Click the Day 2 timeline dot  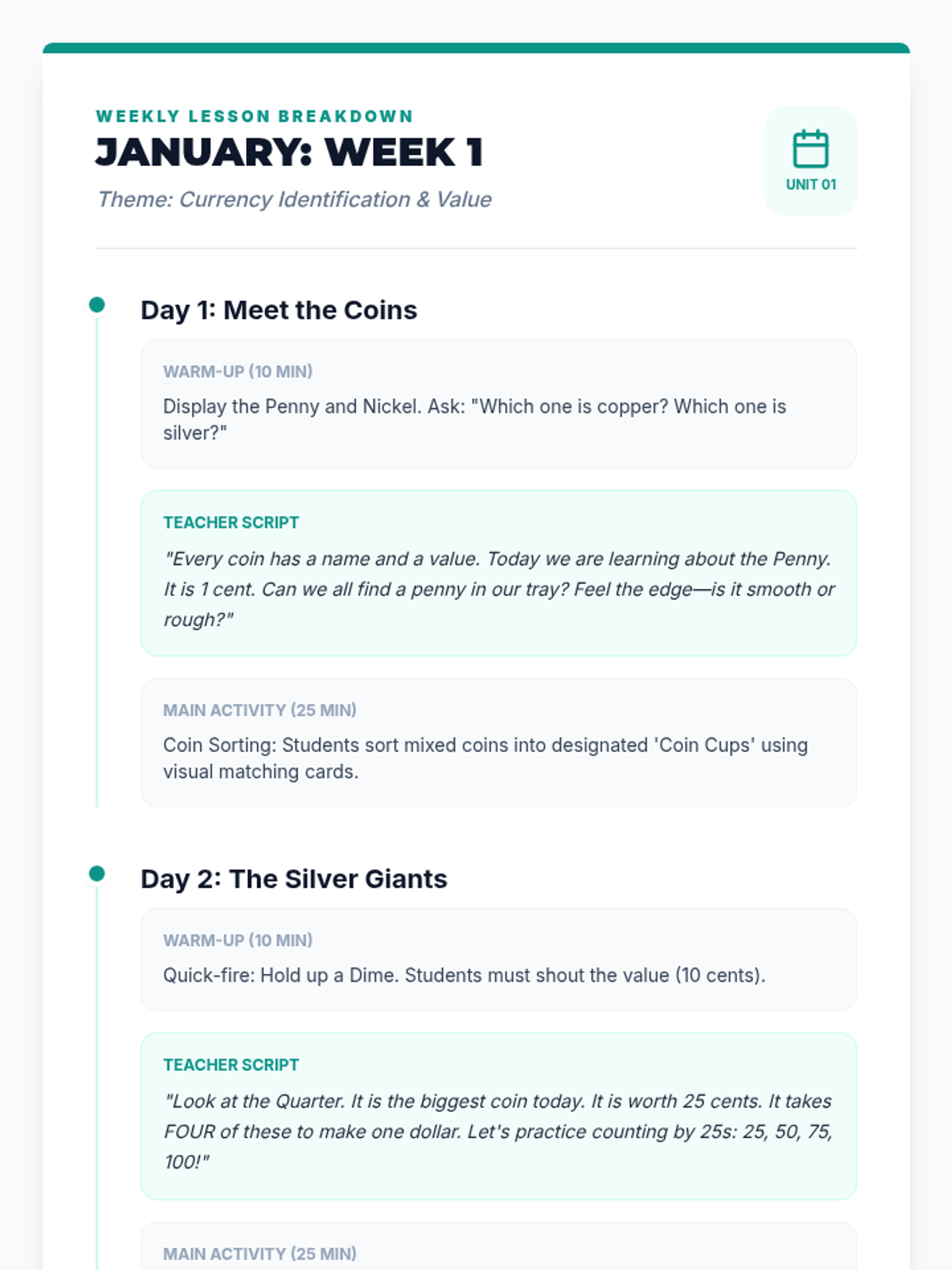coord(97,874)
